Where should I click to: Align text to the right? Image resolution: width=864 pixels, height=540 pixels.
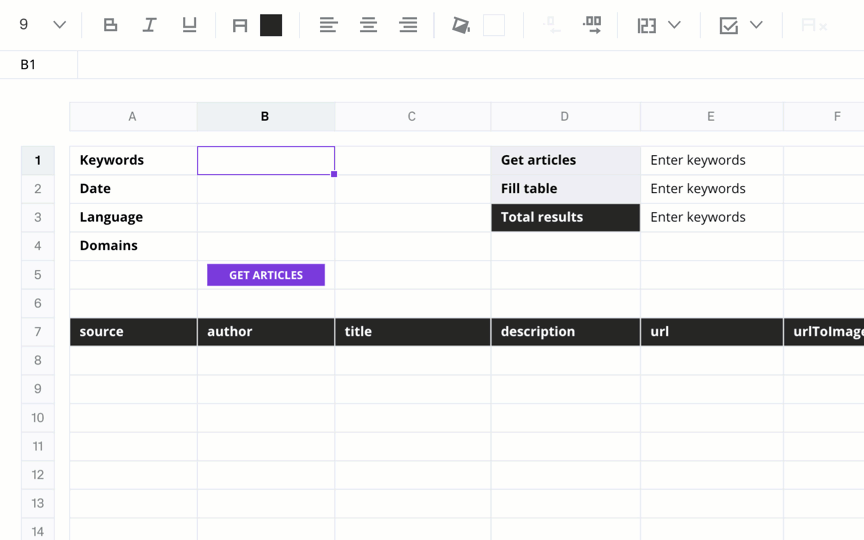tap(408, 25)
